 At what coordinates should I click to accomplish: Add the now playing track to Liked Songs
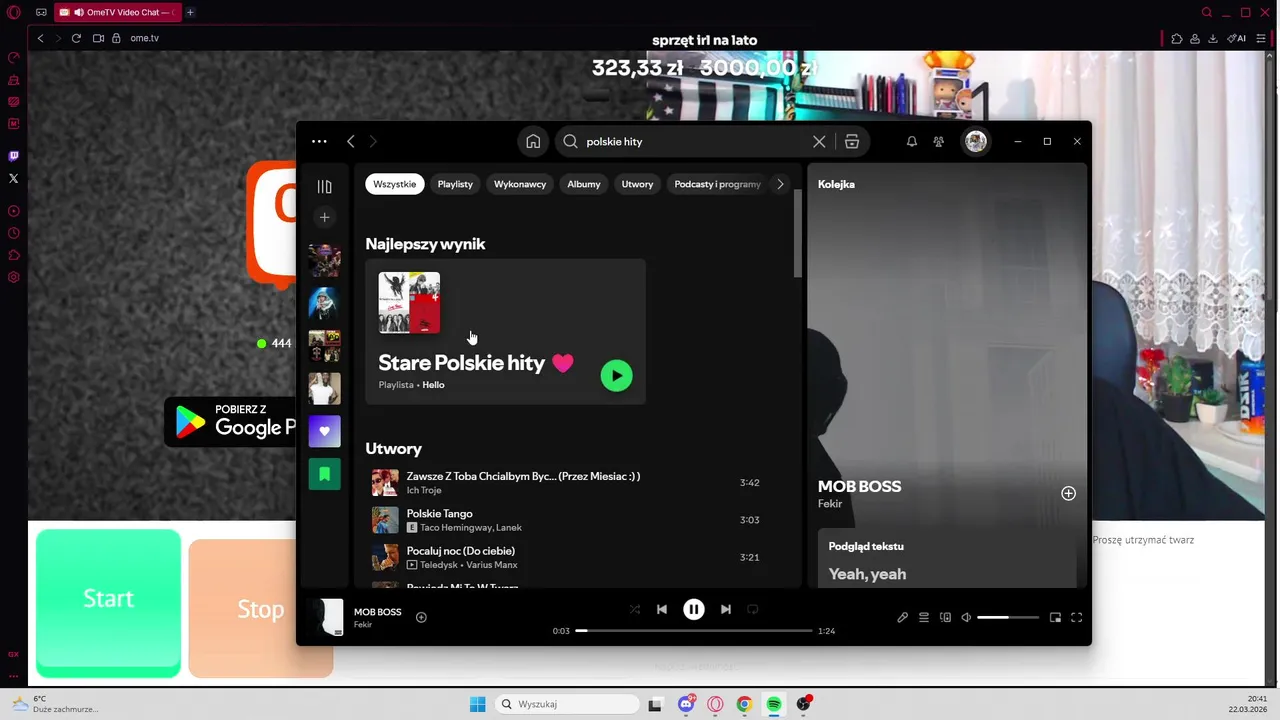click(421, 618)
